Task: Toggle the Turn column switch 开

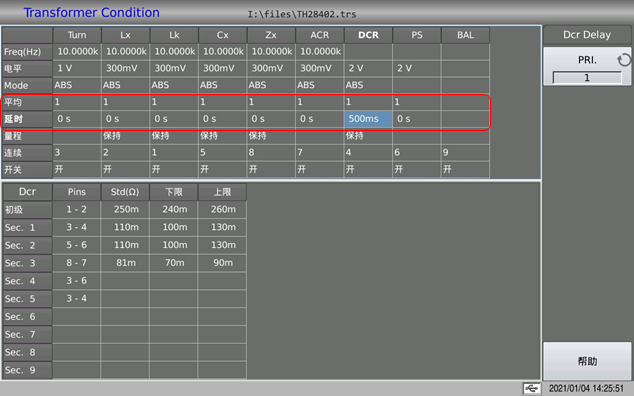Action: click(77, 169)
